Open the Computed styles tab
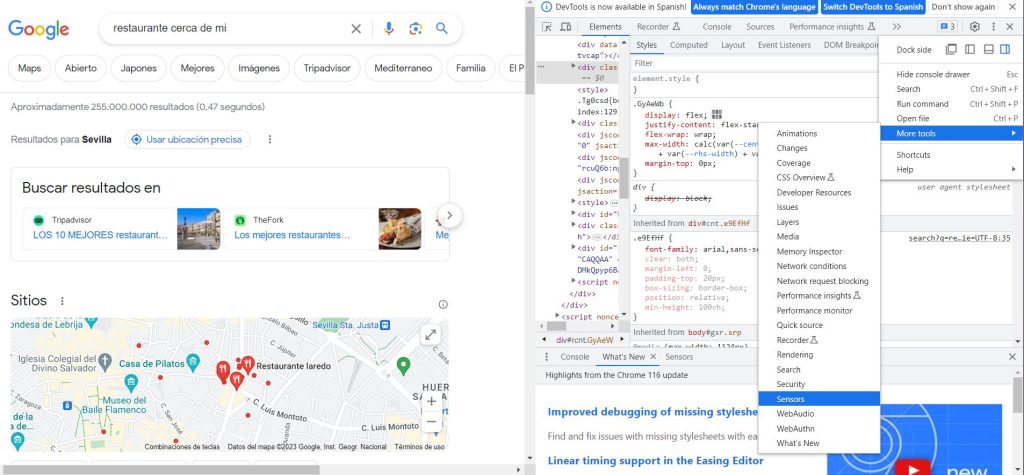The width and height of the screenshot is (1024, 475). click(688, 45)
